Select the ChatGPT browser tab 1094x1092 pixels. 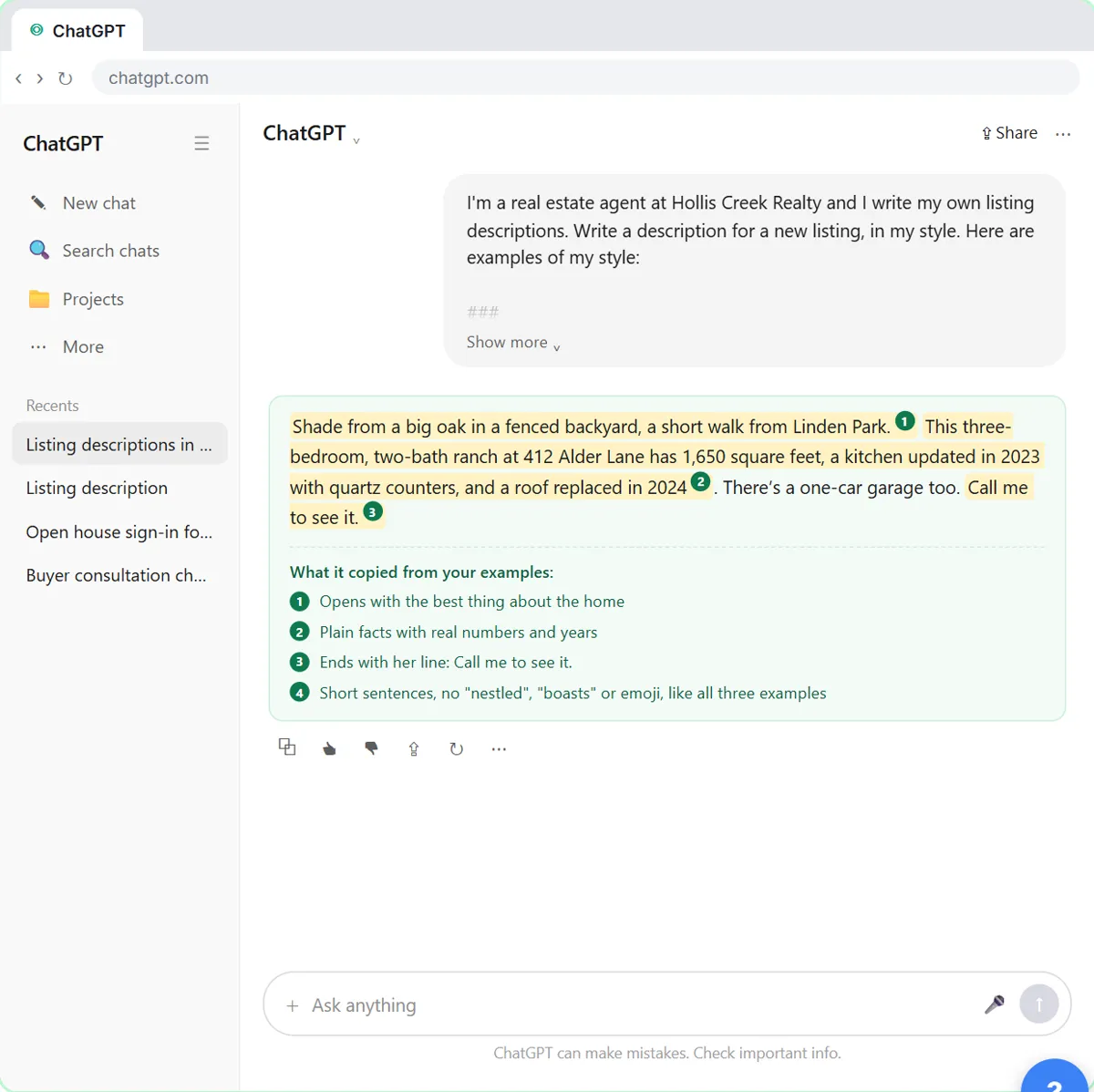pos(77,30)
